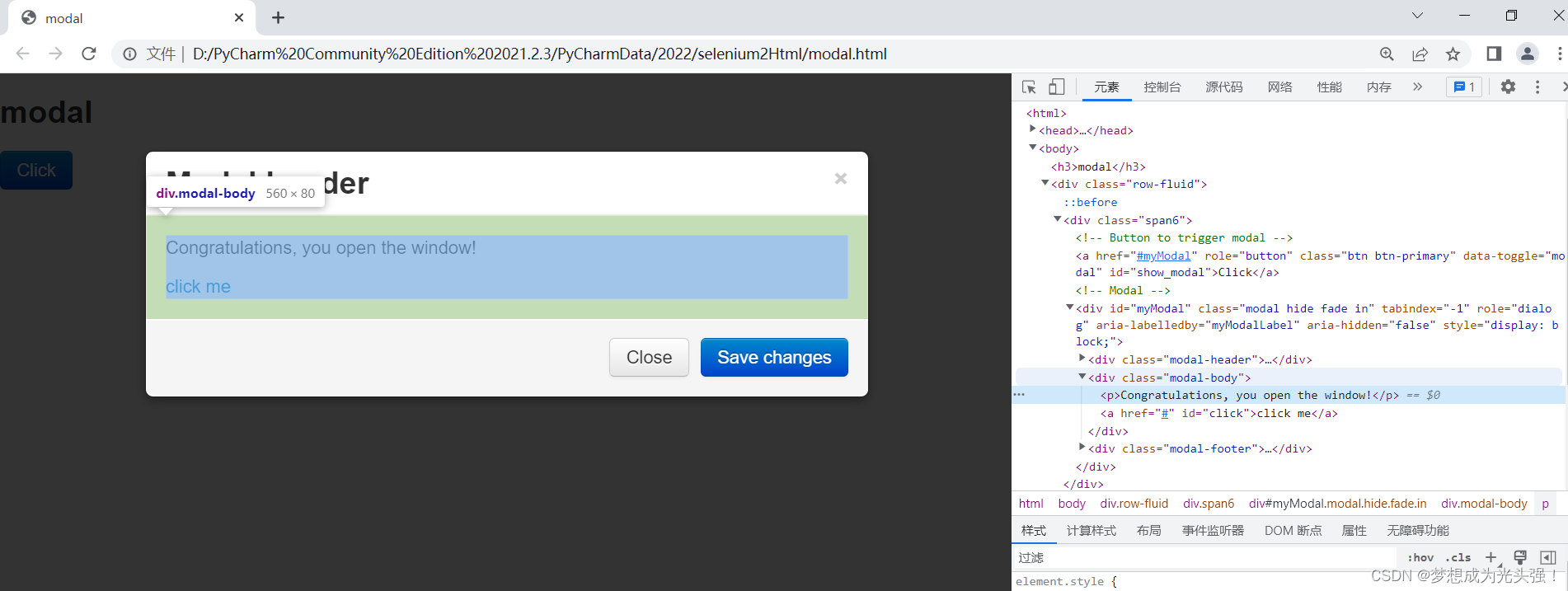The width and height of the screenshot is (1568, 591).
Task: Reload the modal.html page
Action: point(89,54)
